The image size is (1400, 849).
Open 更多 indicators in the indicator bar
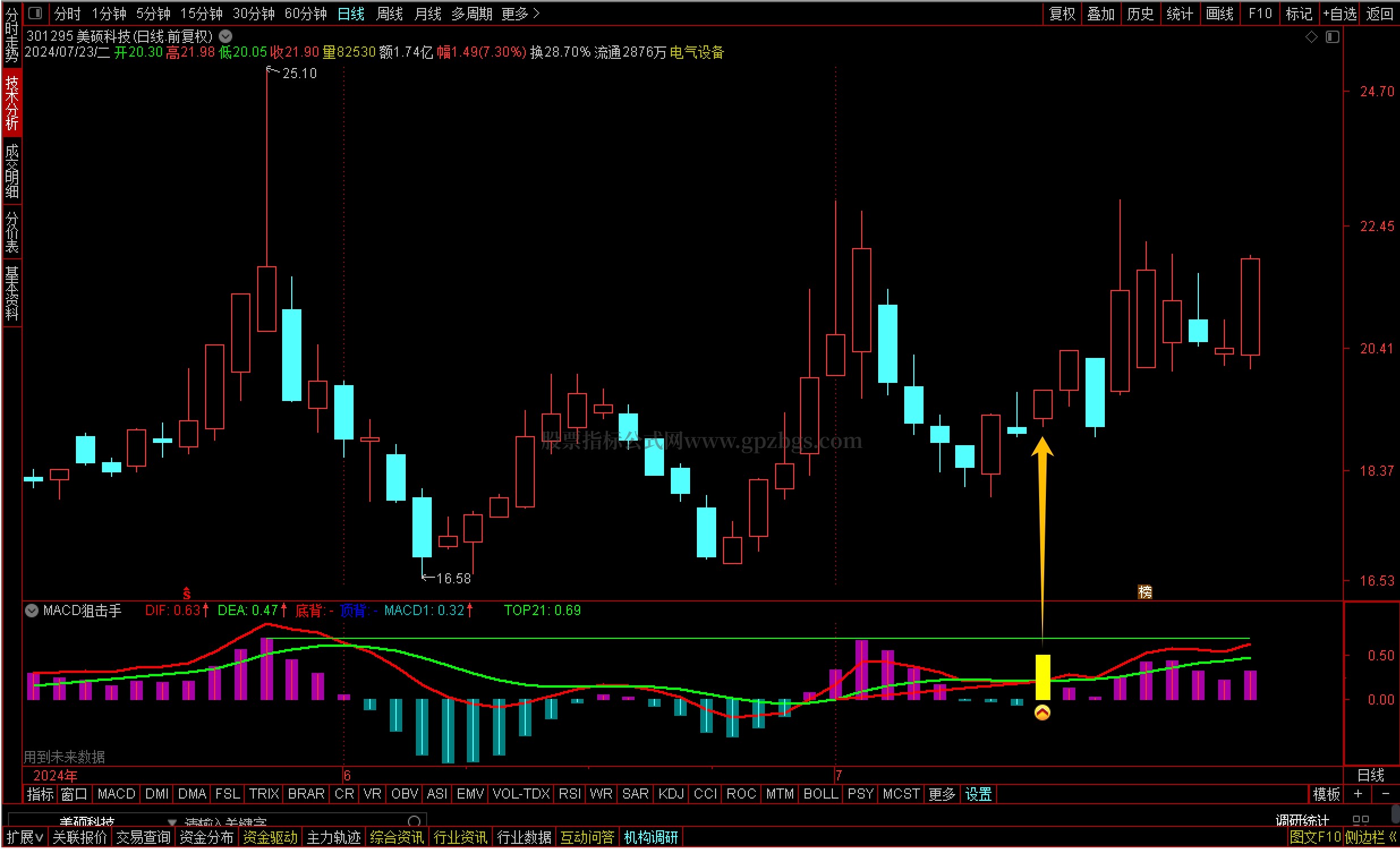942,794
